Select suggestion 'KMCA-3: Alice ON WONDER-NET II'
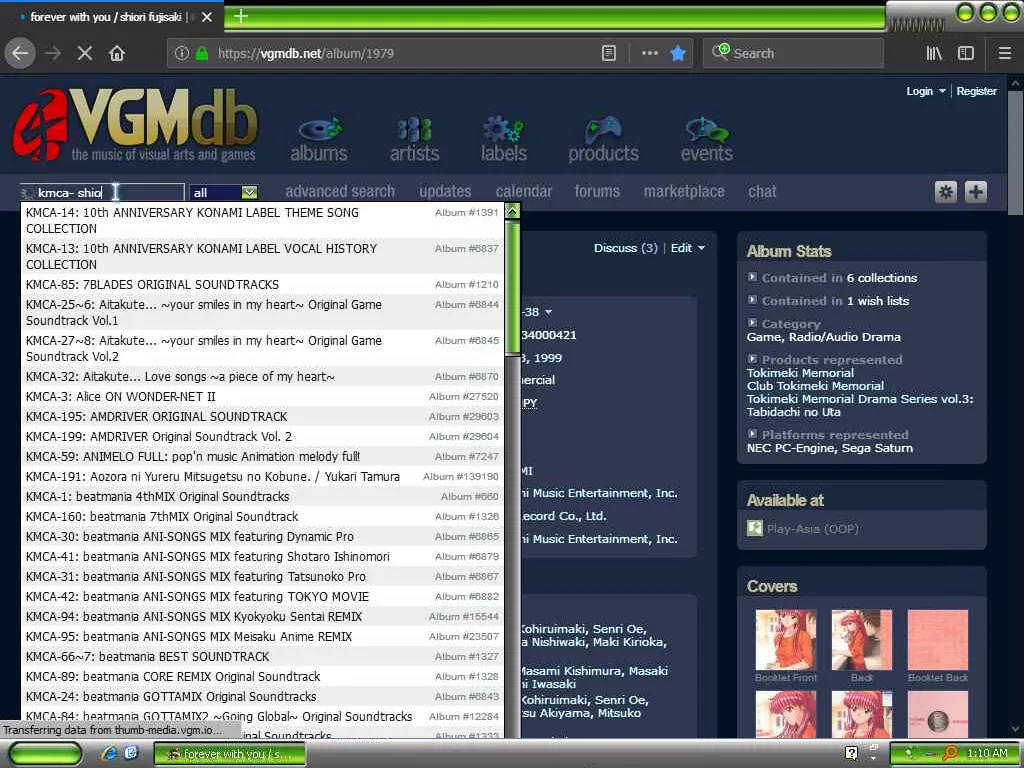The height and width of the screenshot is (768, 1024). pyautogui.click(x=263, y=396)
